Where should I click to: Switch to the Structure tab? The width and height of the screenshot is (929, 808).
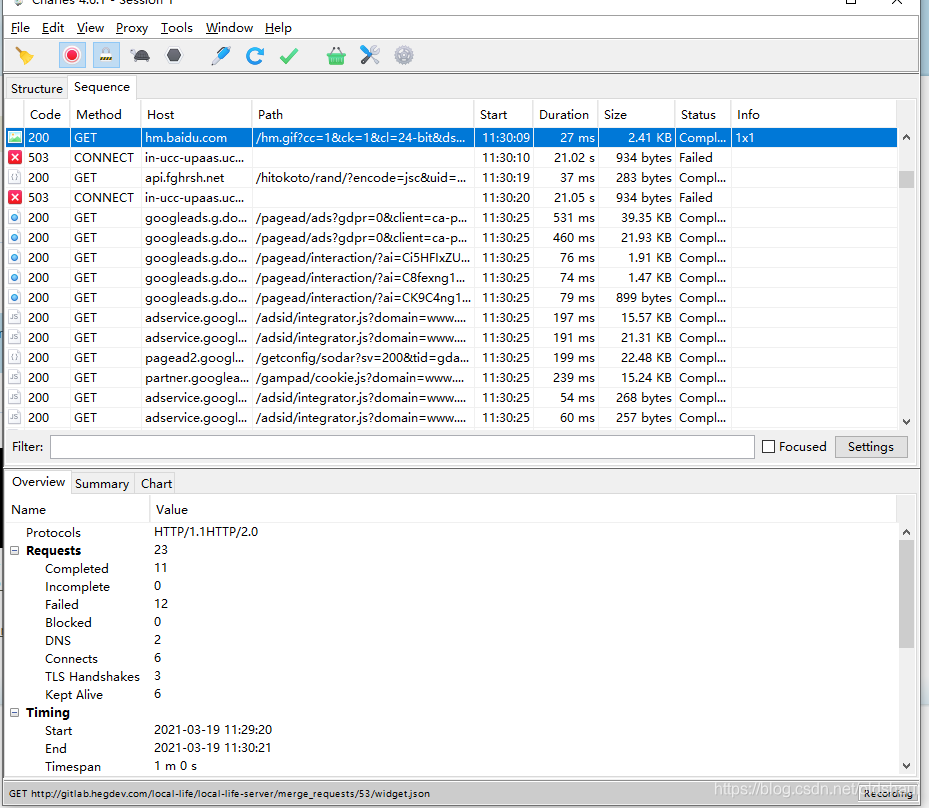pyautogui.click(x=37, y=88)
